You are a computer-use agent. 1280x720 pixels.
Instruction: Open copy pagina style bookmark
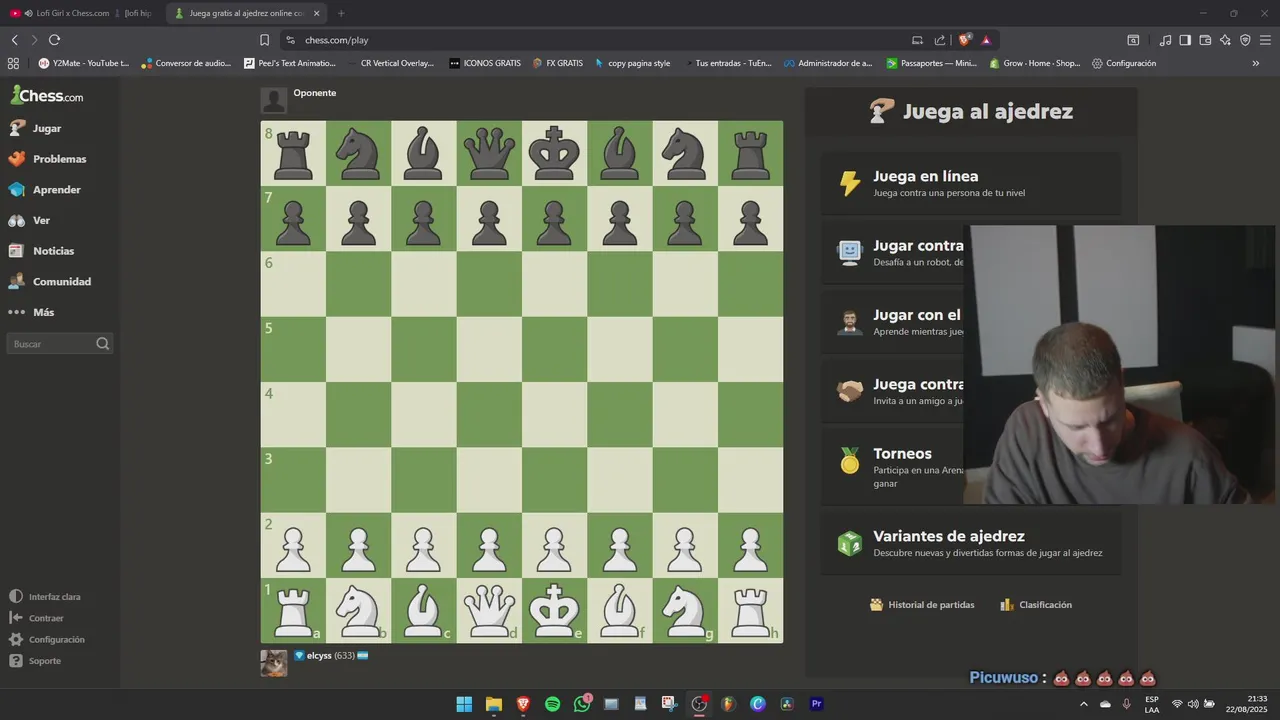(632, 63)
